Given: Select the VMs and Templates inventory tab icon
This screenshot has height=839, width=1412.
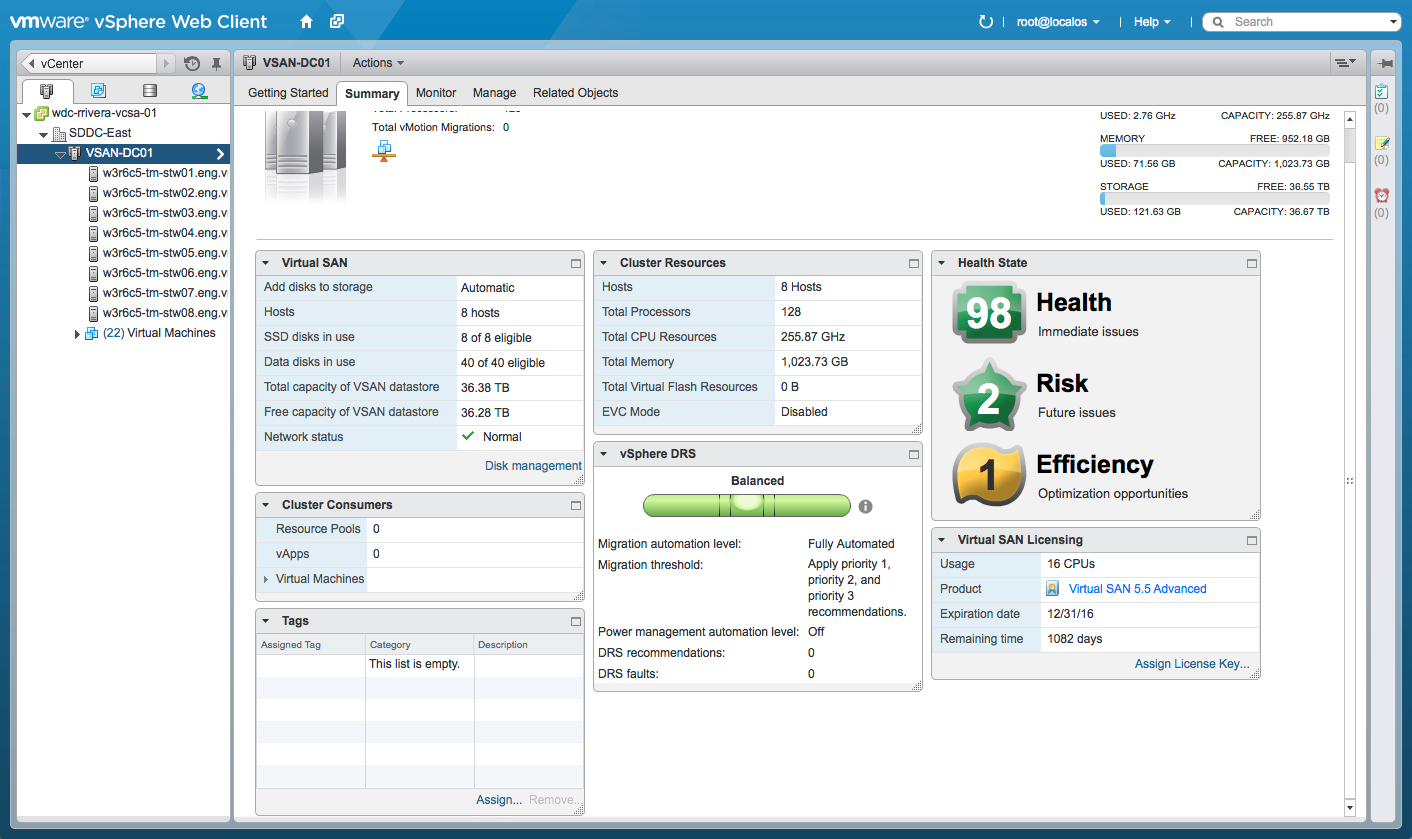Looking at the screenshot, I should (98, 91).
